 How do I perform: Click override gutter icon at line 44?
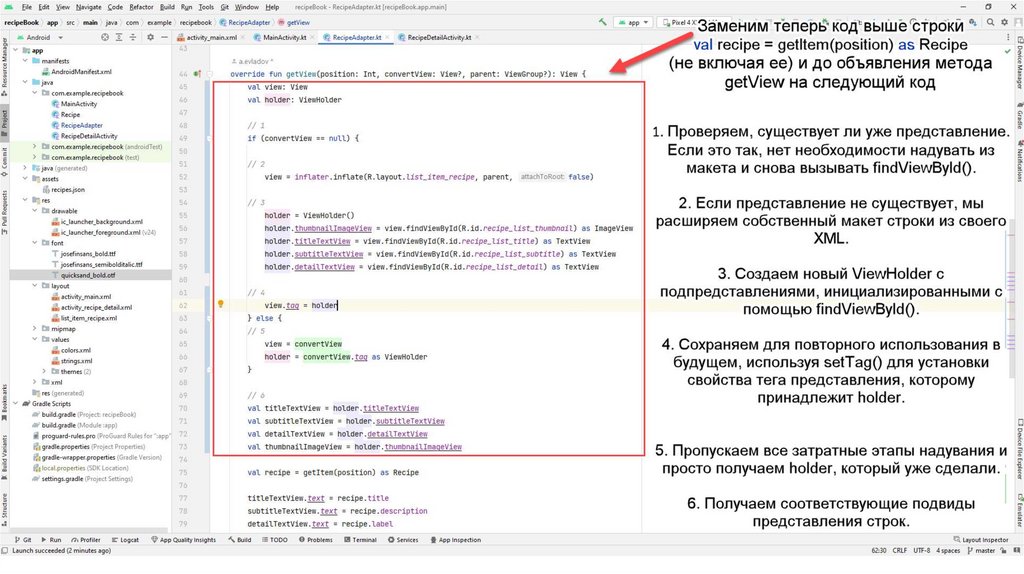(197, 74)
